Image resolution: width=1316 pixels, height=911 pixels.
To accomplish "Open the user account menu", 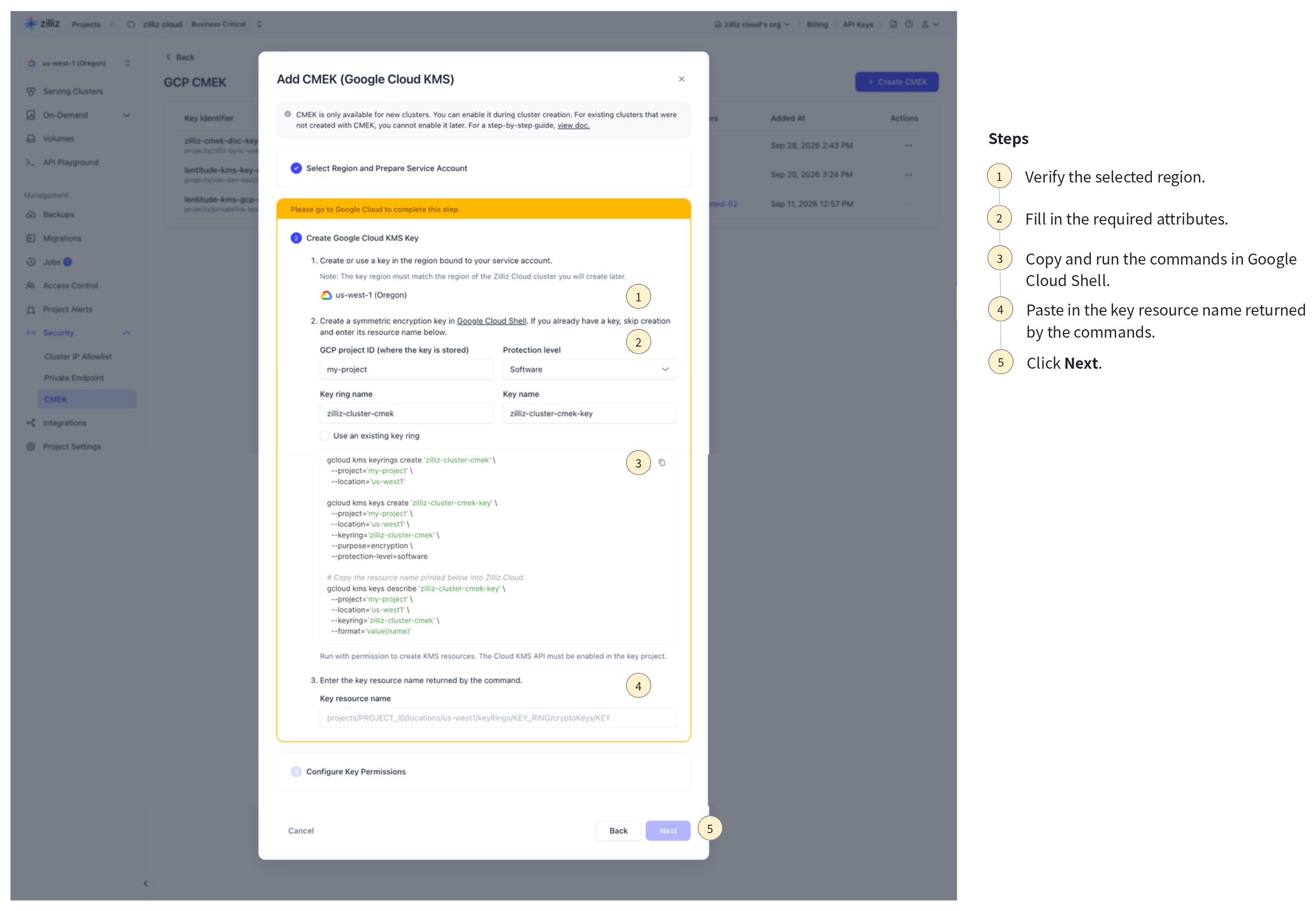I will 930,24.
